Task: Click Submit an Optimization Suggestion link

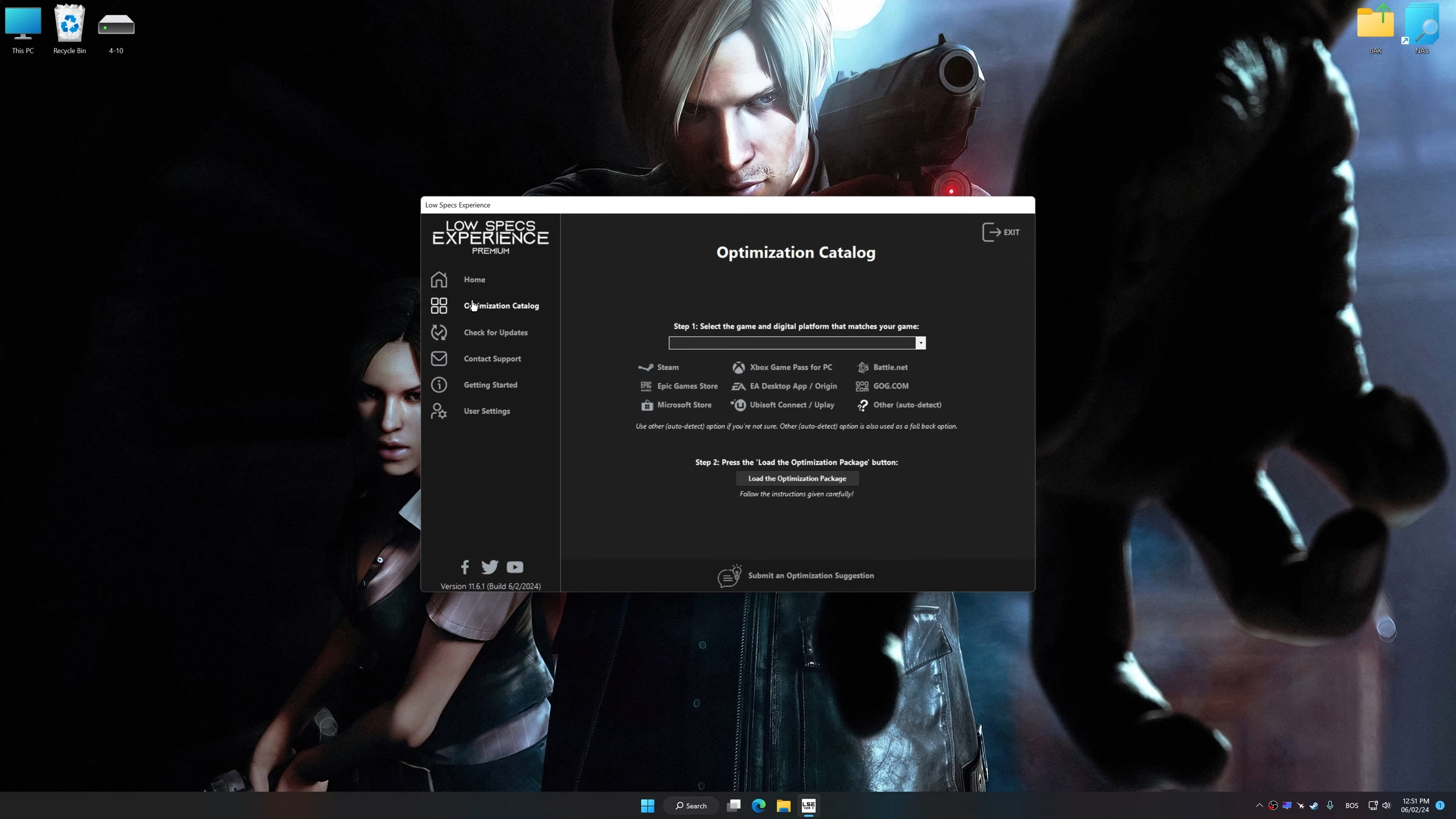Action: 796,576
